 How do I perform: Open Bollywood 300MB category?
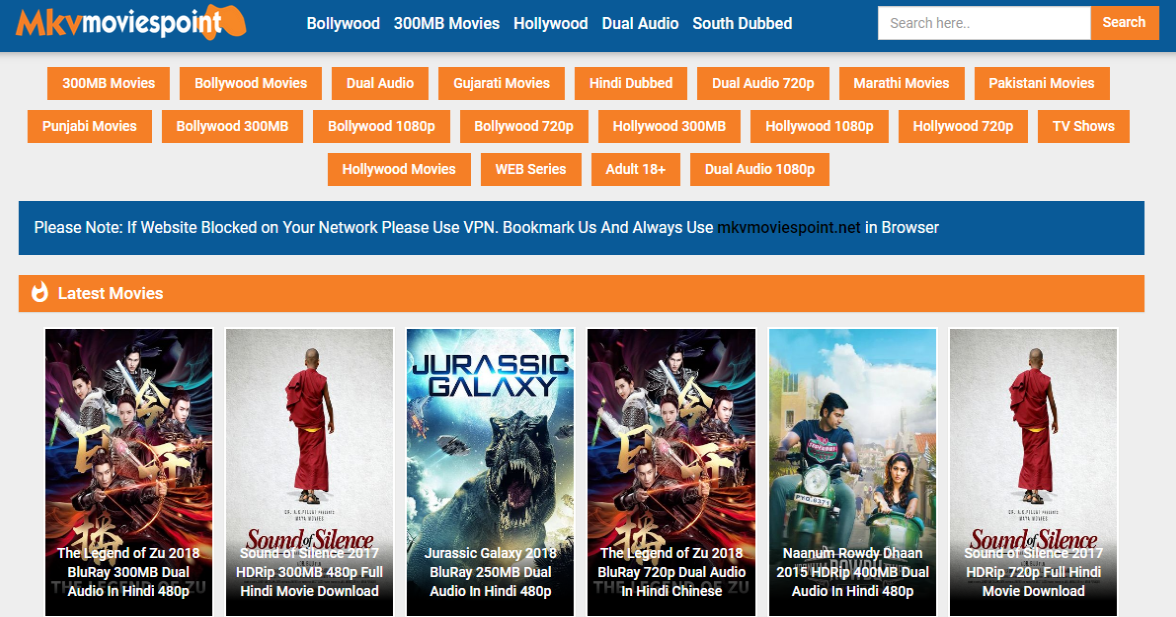232,126
